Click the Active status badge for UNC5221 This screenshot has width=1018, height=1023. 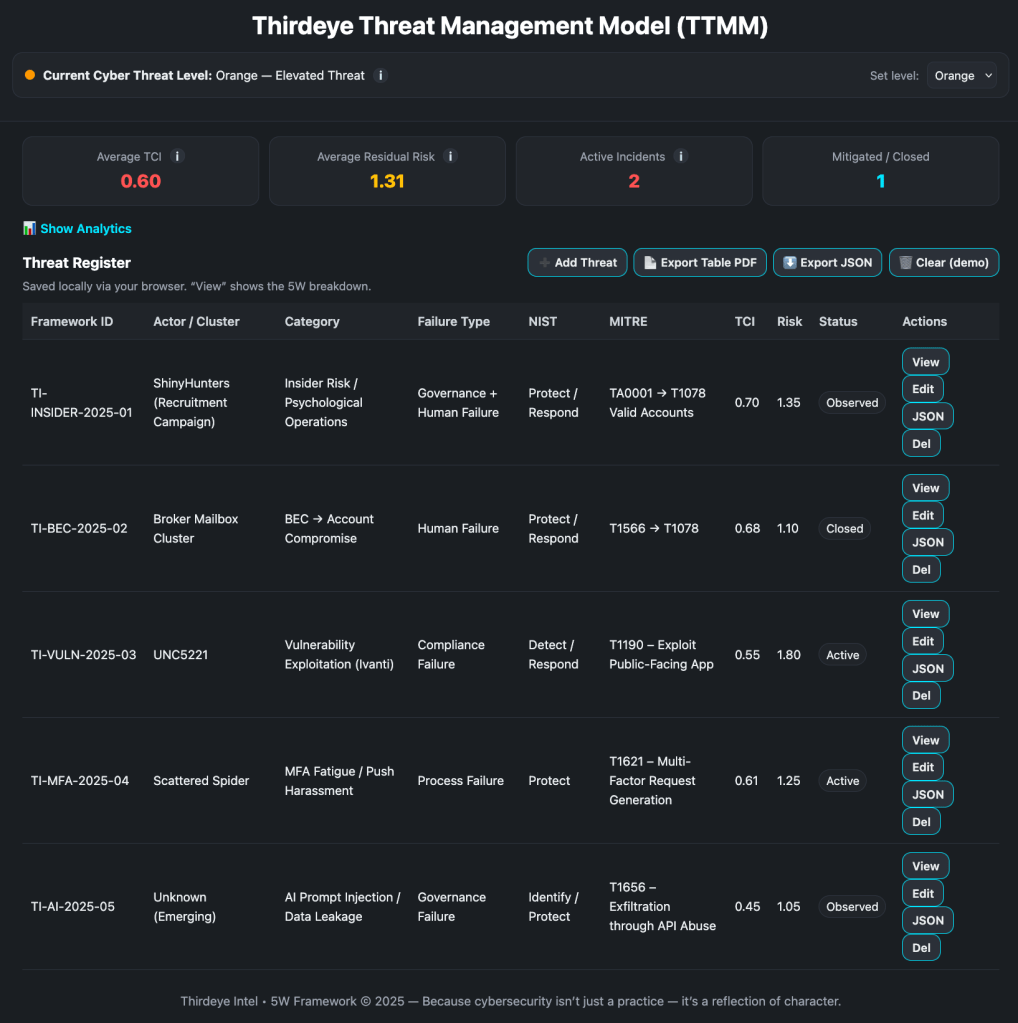tap(842, 655)
